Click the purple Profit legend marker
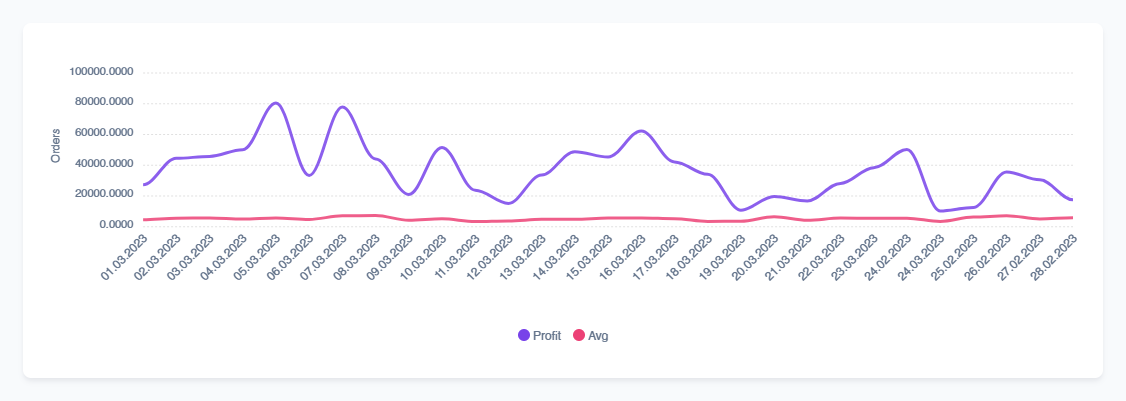This screenshot has width=1126, height=401. (525, 336)
